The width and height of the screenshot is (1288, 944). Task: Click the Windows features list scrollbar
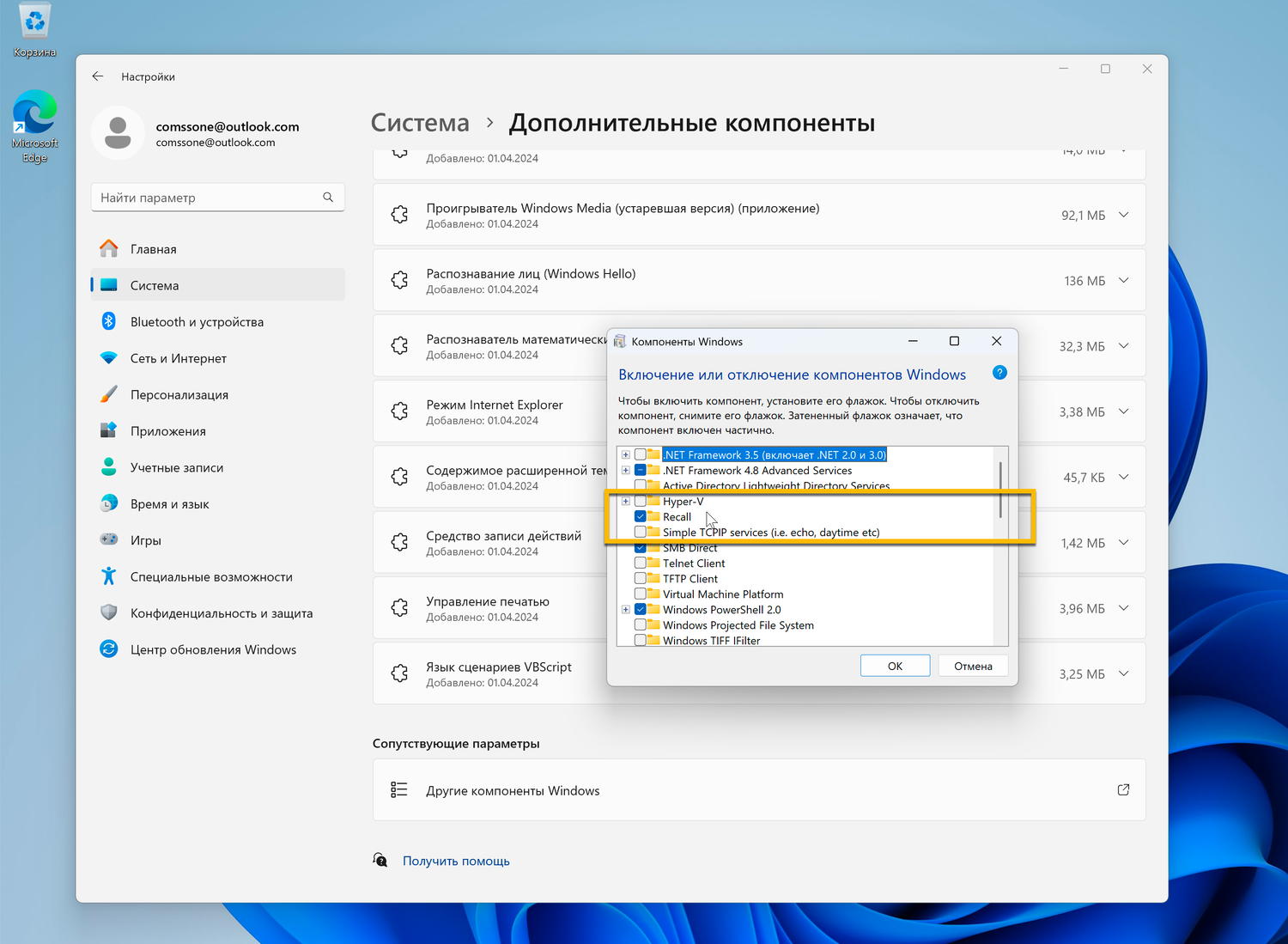pos(1000,490)
